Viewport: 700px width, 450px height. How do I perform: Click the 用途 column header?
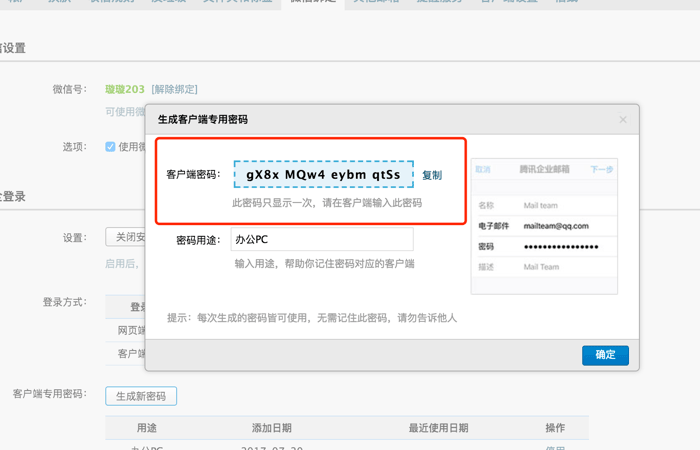pos(146,428)
